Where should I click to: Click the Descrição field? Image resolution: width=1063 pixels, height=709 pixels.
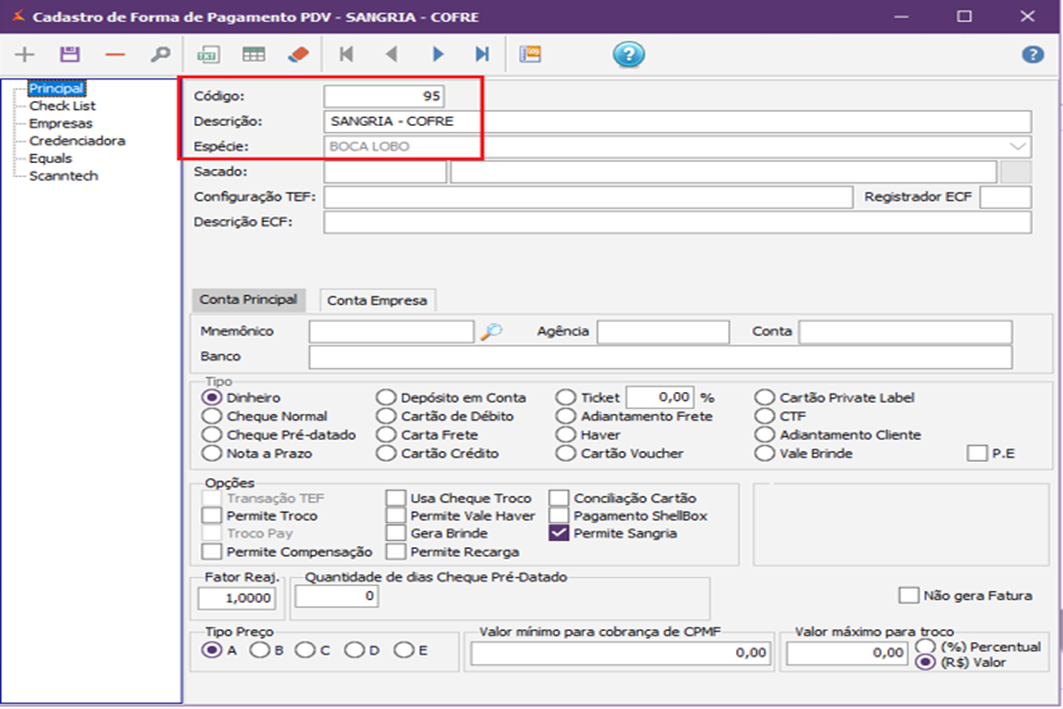point(677,121)
